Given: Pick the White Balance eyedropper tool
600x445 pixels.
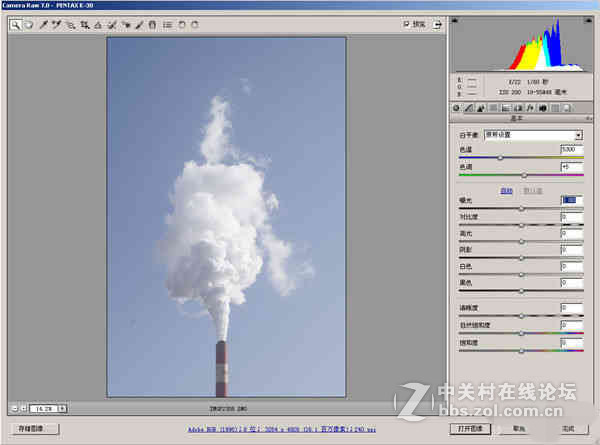Looking at the screenshot, I should coord(43,24).
